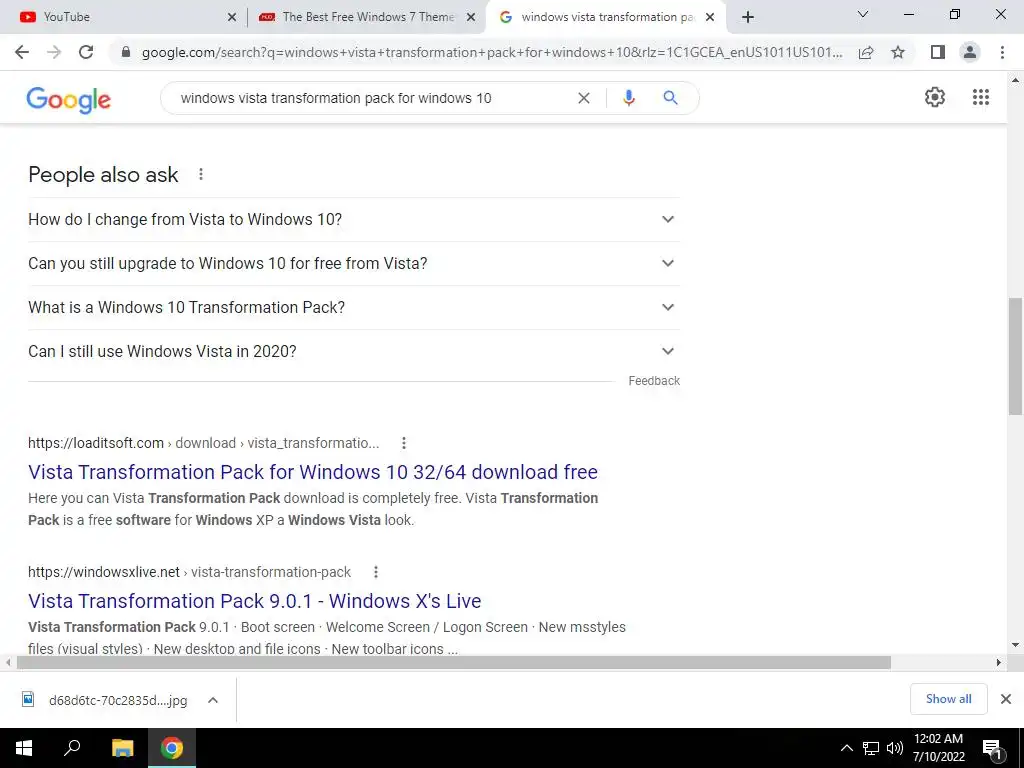Expand 'Can you still upgrade to Windows 10 for free'
Screen dimensions: 1024x768
tap(353, 263)
